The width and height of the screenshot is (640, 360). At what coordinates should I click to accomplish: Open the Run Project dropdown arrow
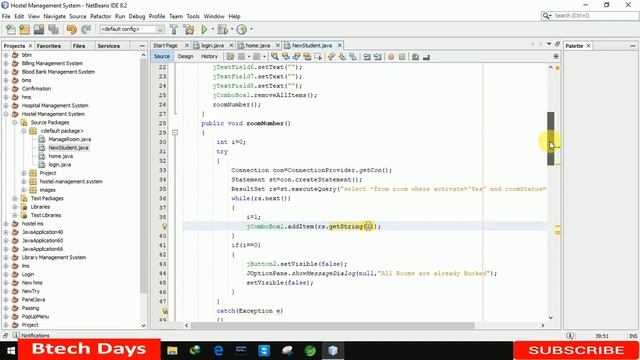tap(212, 29)
